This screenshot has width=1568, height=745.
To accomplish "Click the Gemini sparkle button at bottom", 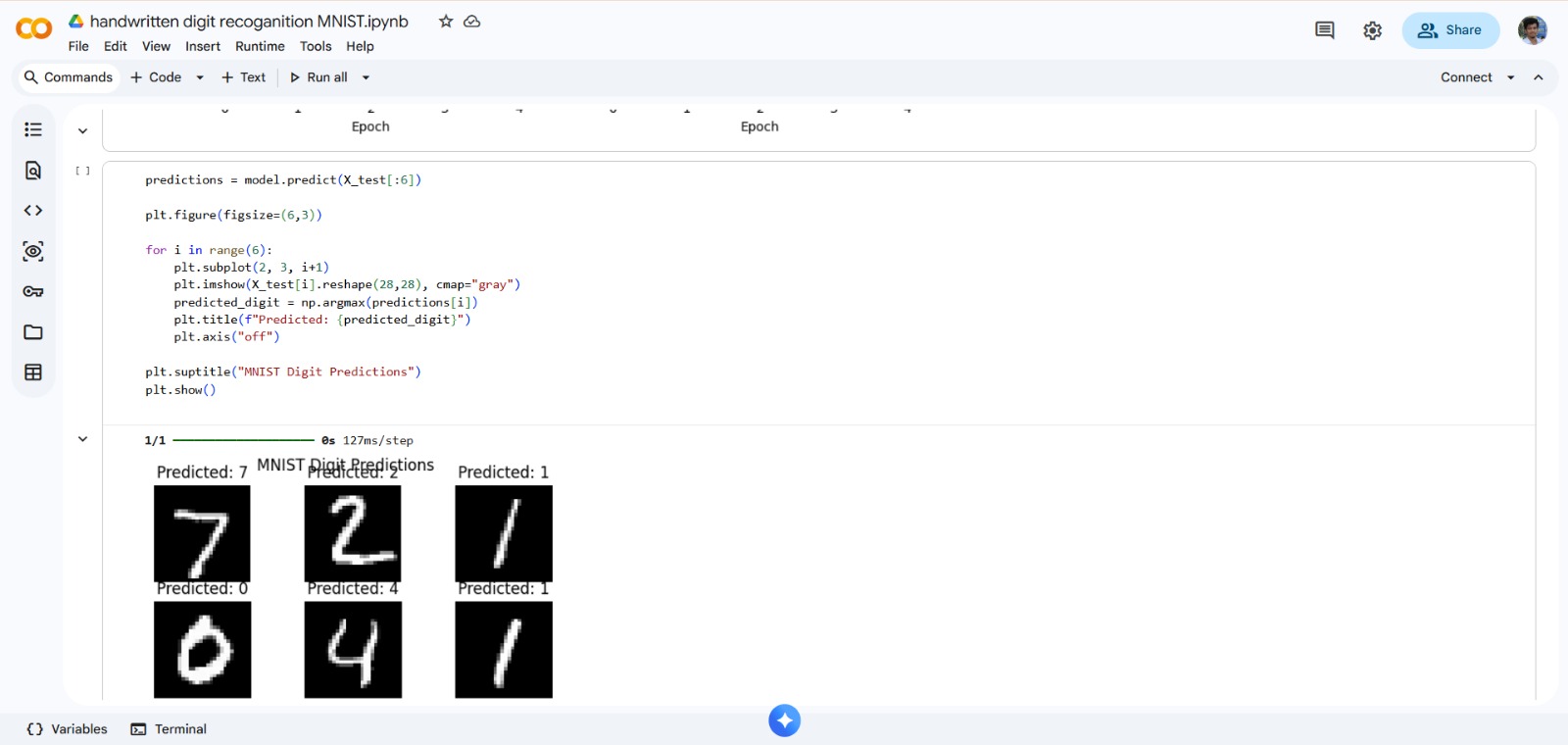I will point(784,720).
